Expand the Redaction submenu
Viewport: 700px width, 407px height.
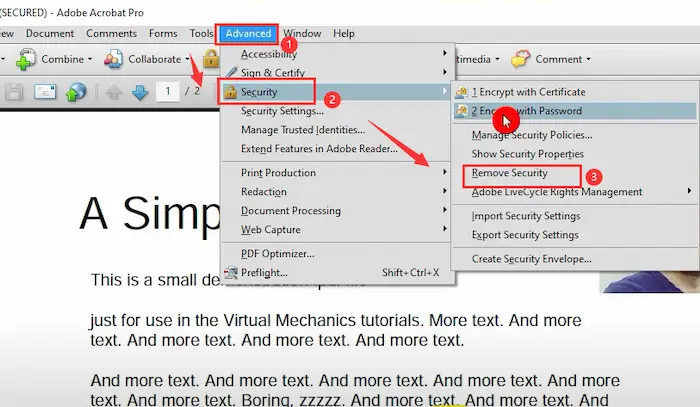coord(338,192)
